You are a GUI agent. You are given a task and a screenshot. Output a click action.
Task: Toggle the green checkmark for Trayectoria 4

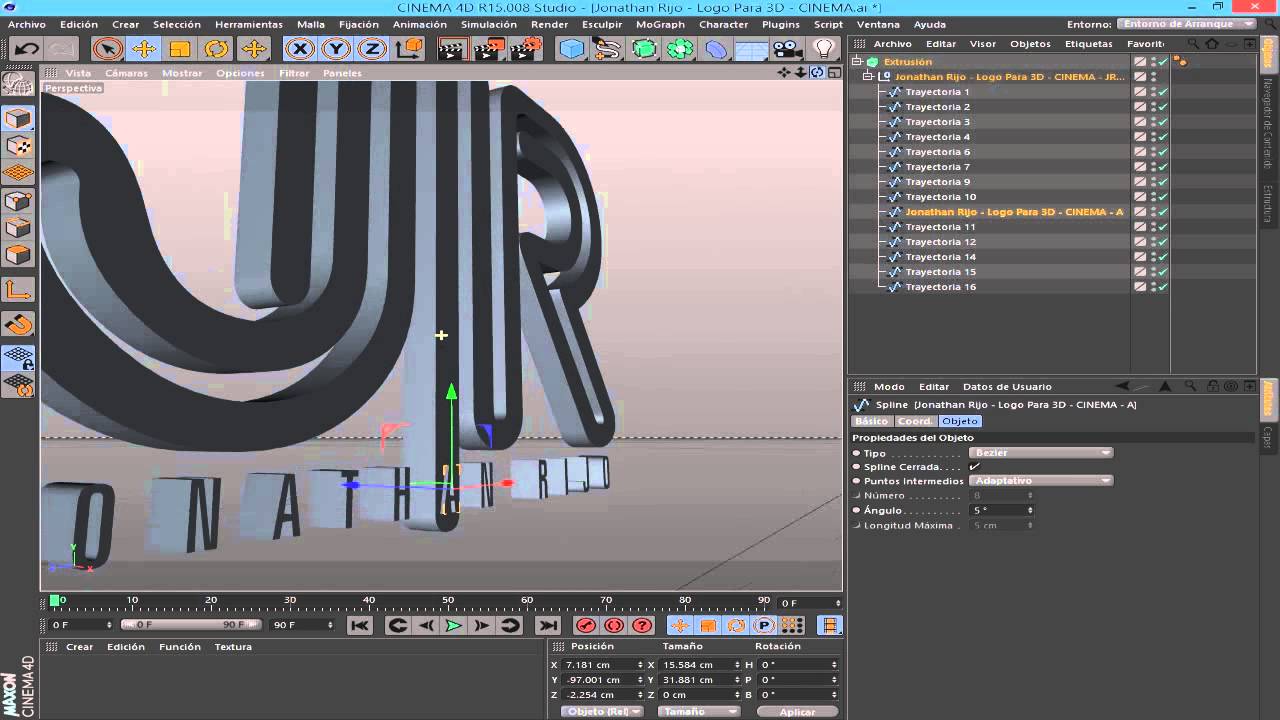pyautogui.click(x=1164, y=137)
